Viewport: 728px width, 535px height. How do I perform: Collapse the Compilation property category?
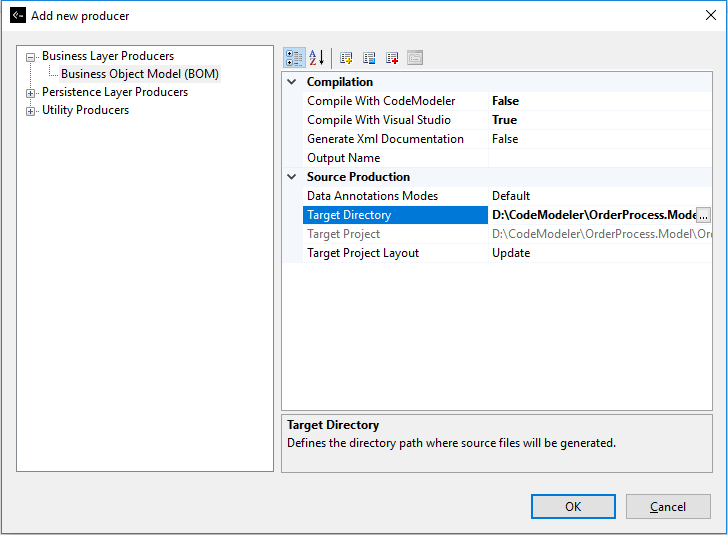point(292,82)
